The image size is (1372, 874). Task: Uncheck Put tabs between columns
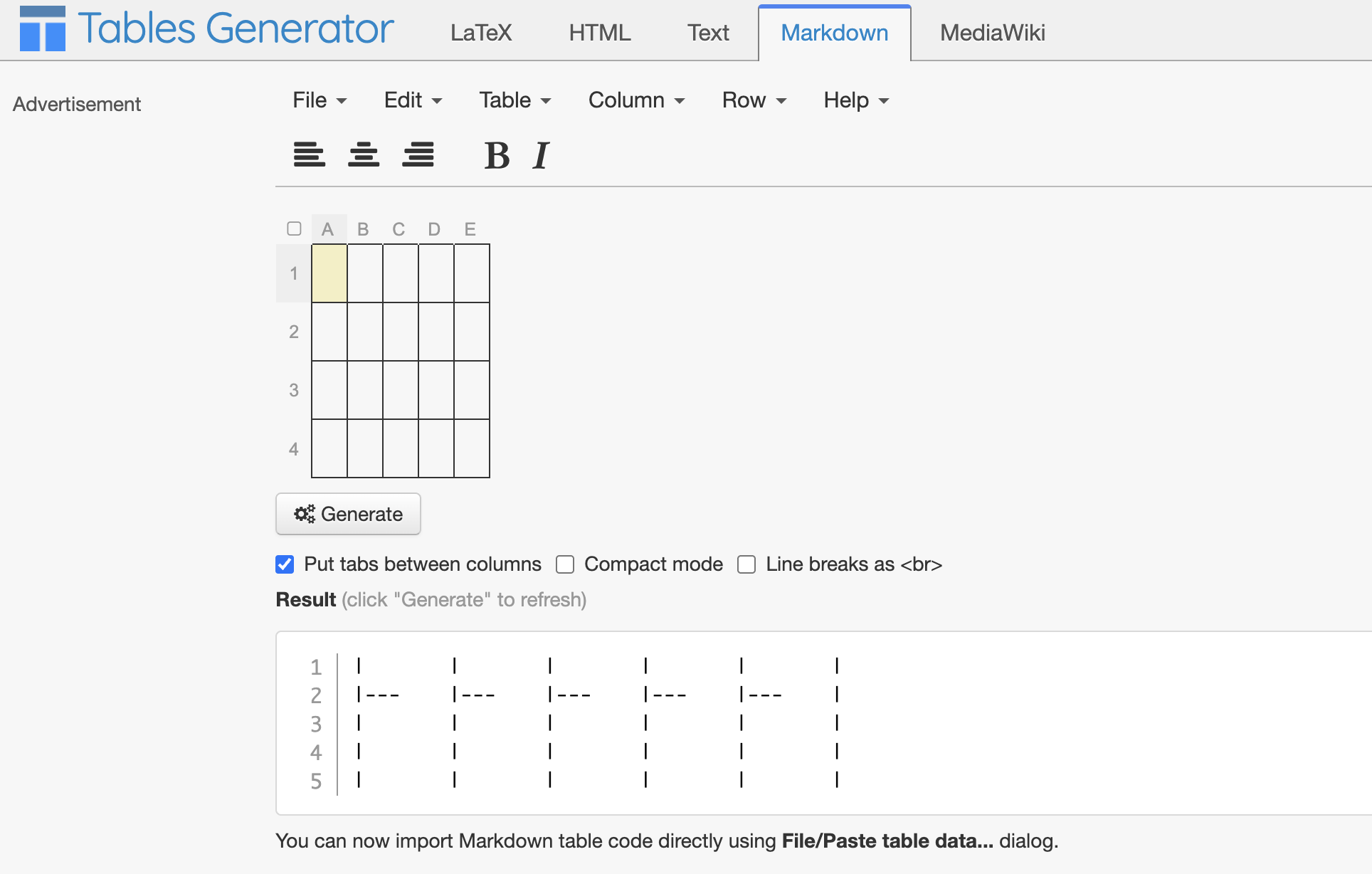285,564
